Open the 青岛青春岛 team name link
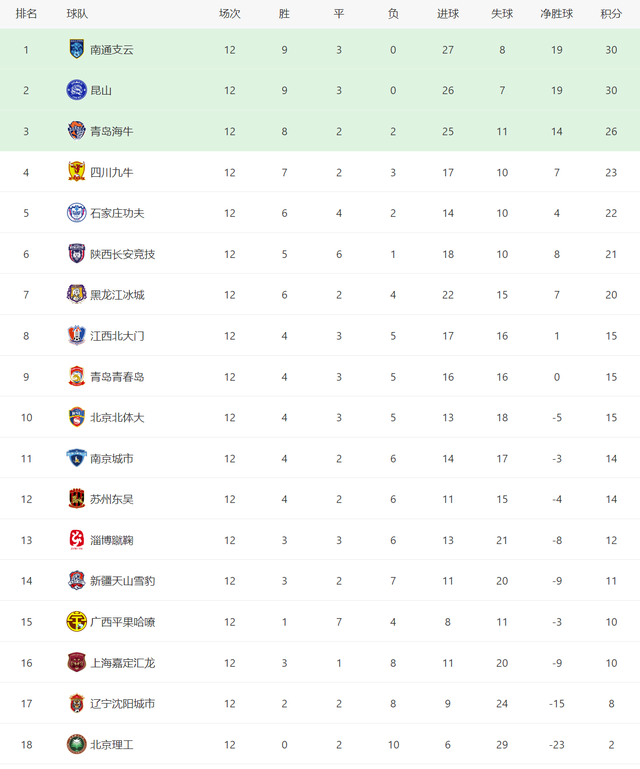The width and height of the screenshot is (640, 769). 117,377
